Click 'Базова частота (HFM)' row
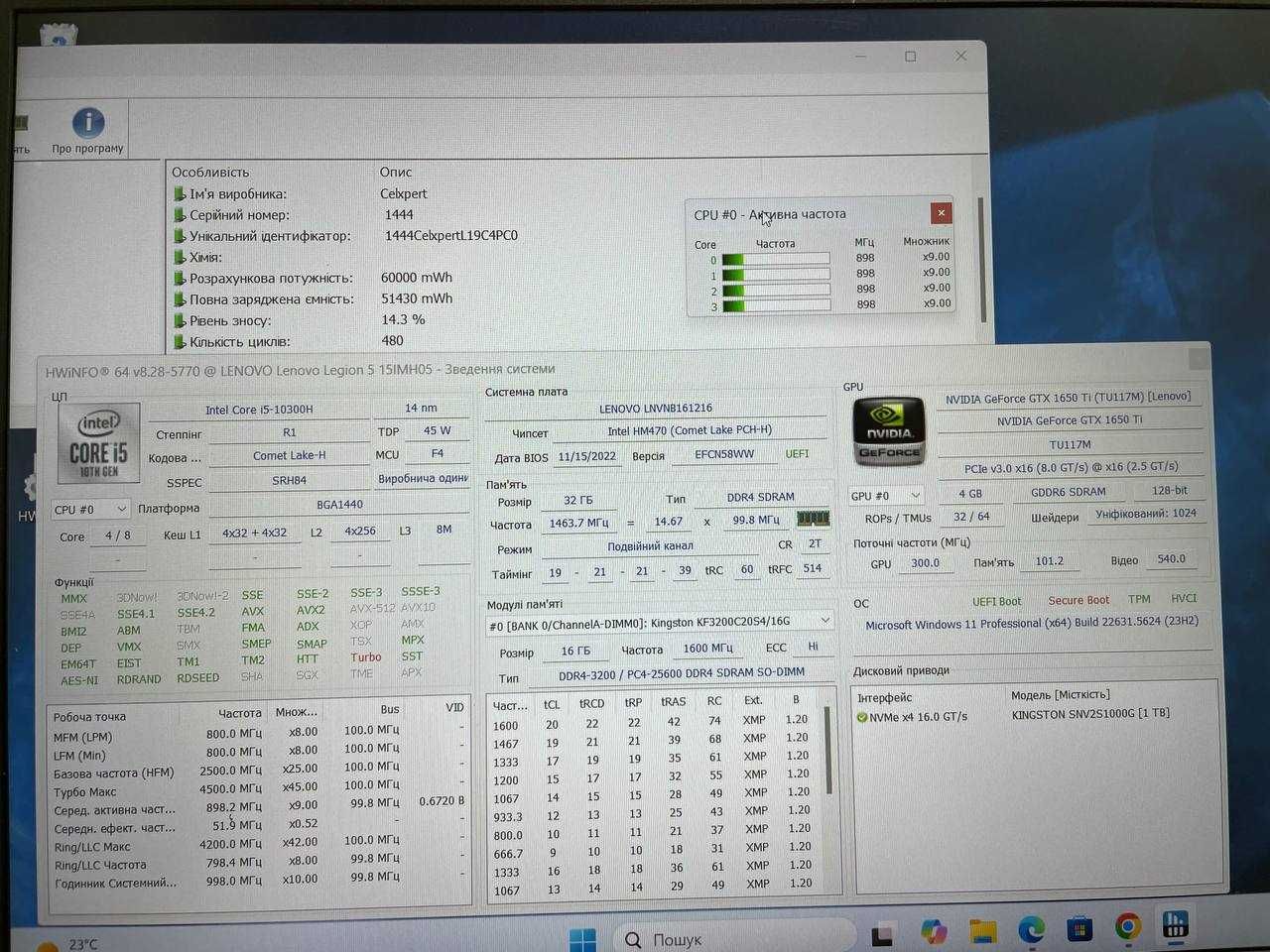The width and height of the screenshot is (1270, 952). tap(258, 773)
